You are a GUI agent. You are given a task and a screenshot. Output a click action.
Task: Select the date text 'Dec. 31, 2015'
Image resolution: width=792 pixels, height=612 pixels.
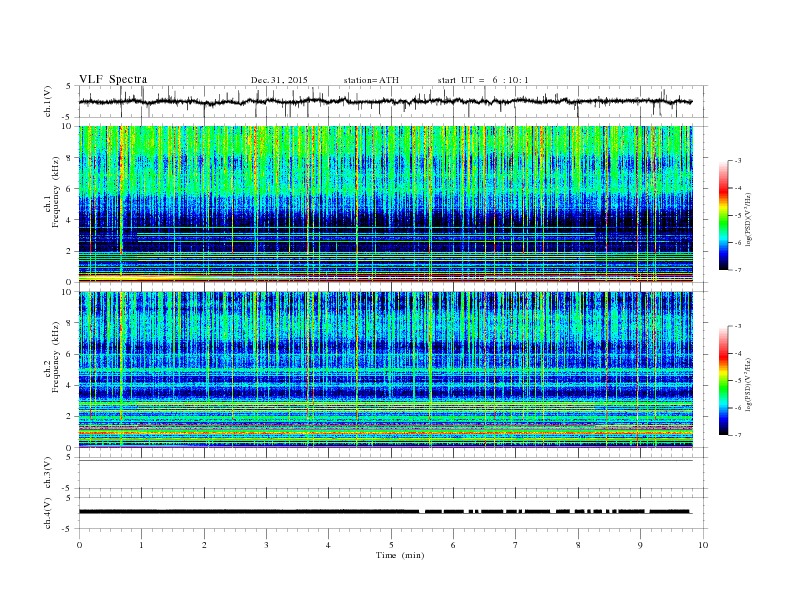coord(279,80)
